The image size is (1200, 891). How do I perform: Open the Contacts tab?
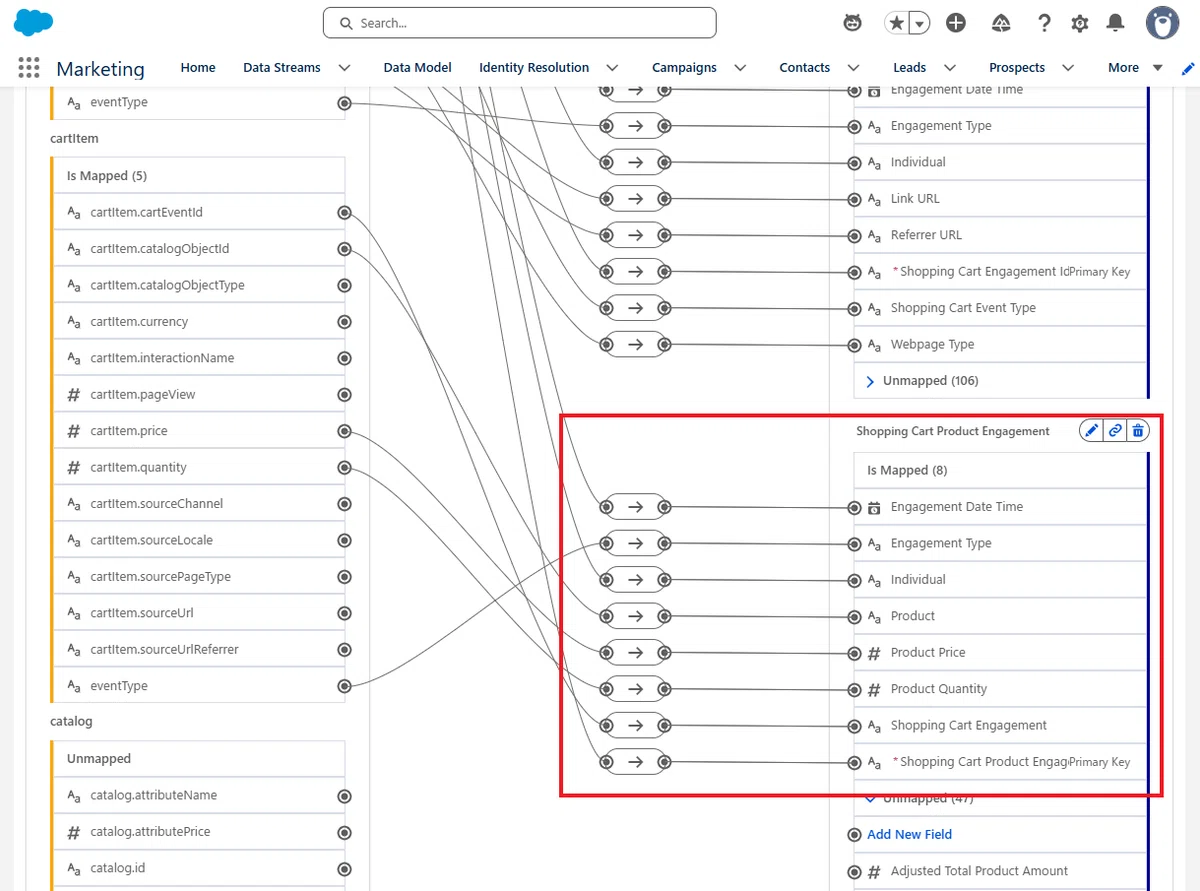805,68
